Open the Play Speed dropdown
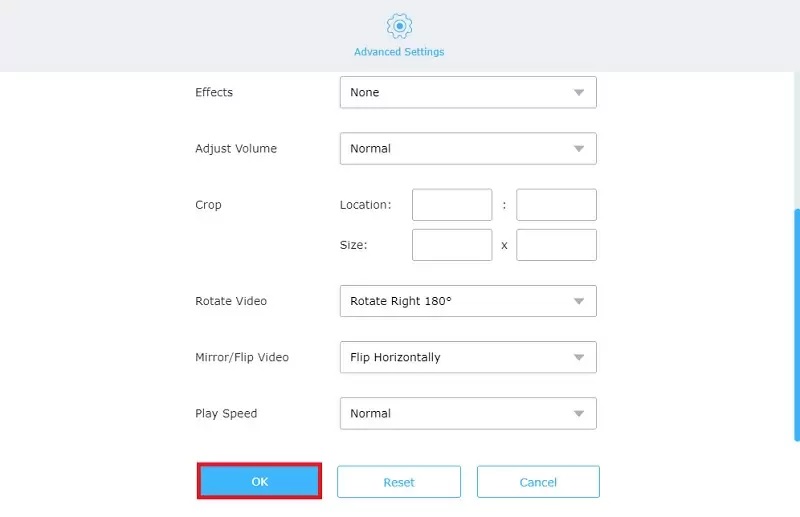 point(468,413)
